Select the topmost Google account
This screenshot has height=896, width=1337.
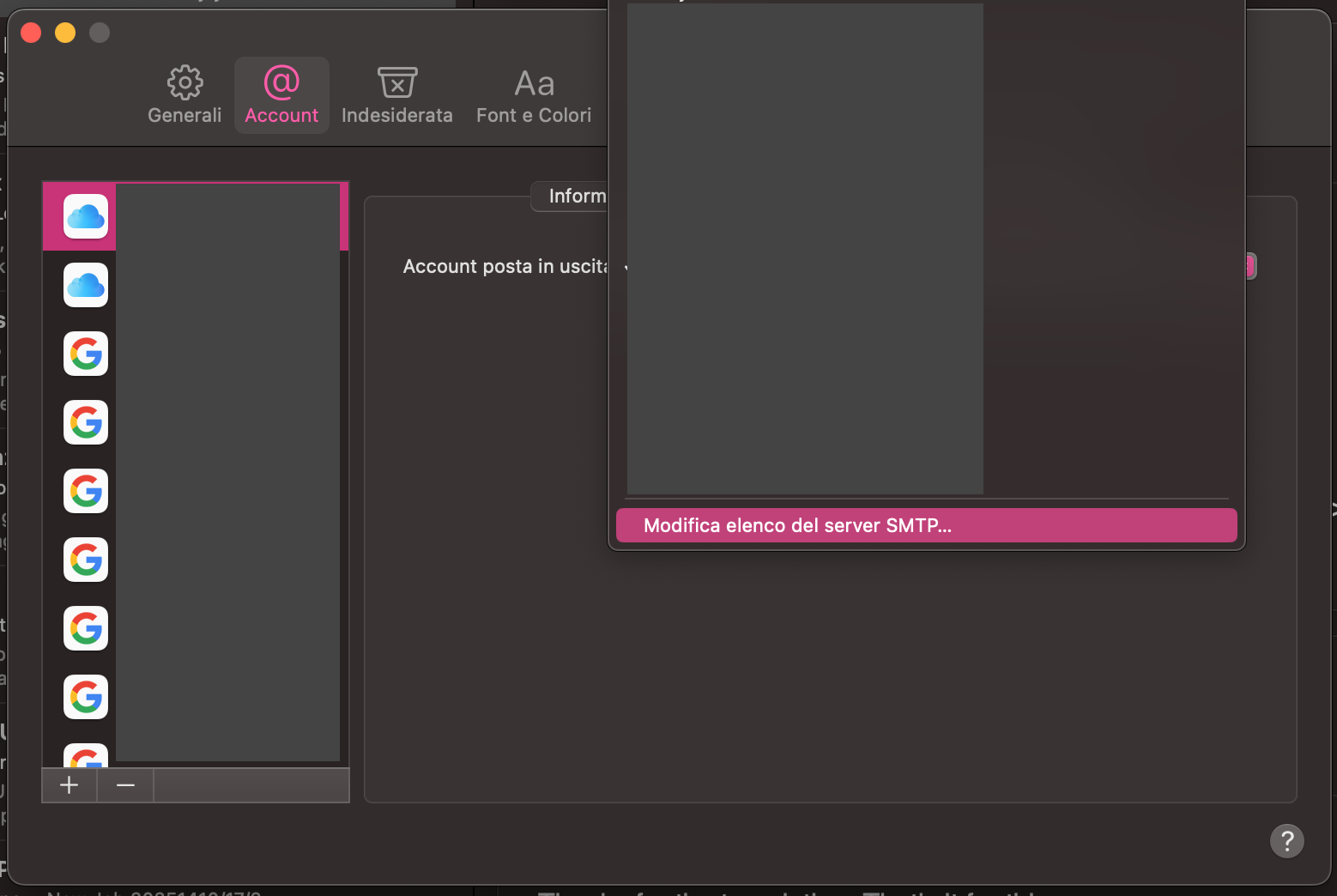click(85, 354)
